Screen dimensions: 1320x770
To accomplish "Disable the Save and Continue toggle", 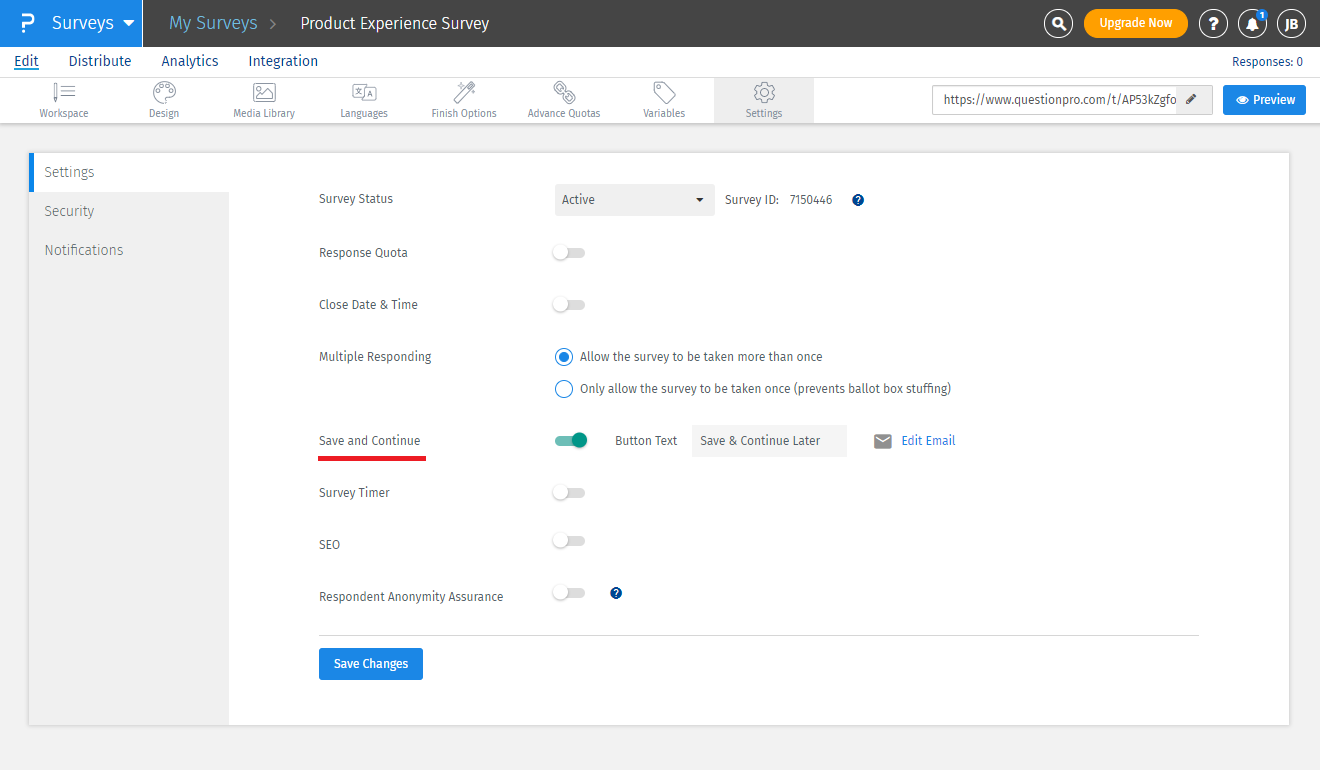I will pyautogui.click(x=570, y=440).
